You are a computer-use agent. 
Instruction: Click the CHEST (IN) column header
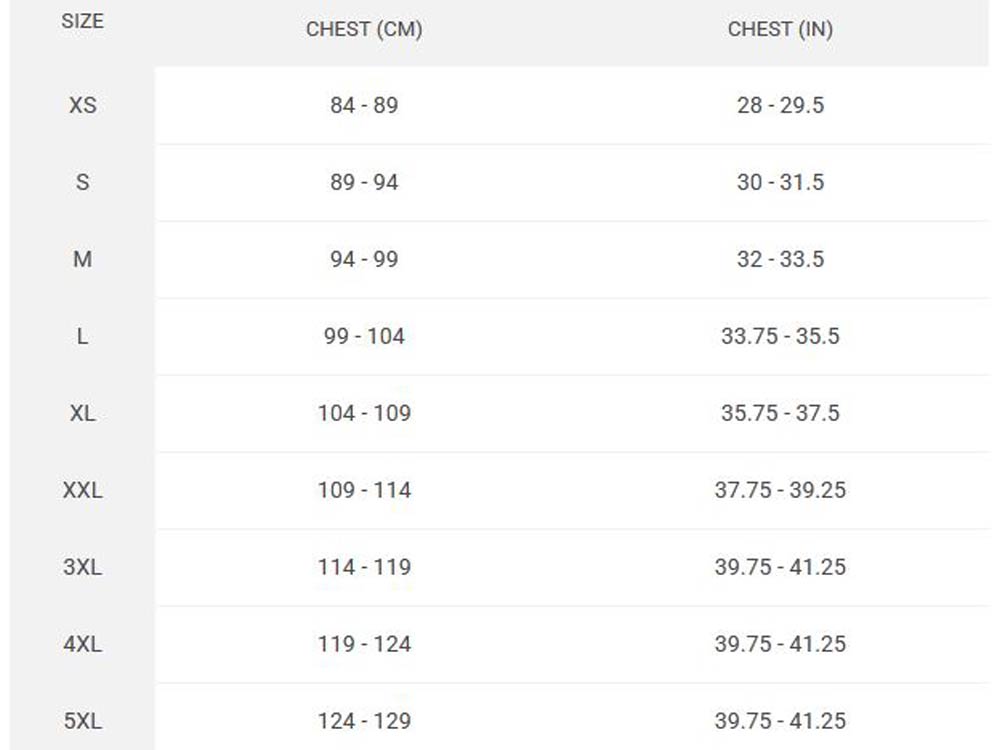click(780, 30)
